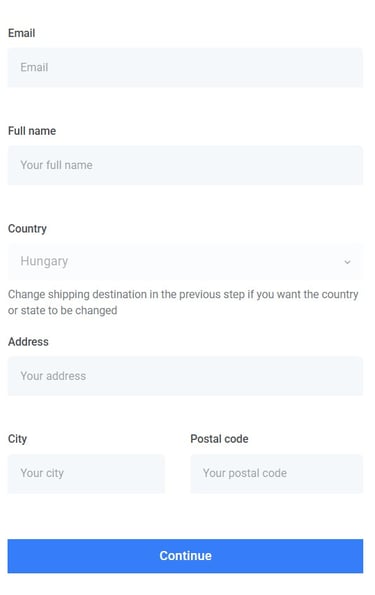This screenshot has height=595, width=375.
Task: Focus the Email input field
Action: tap(185, 68)
